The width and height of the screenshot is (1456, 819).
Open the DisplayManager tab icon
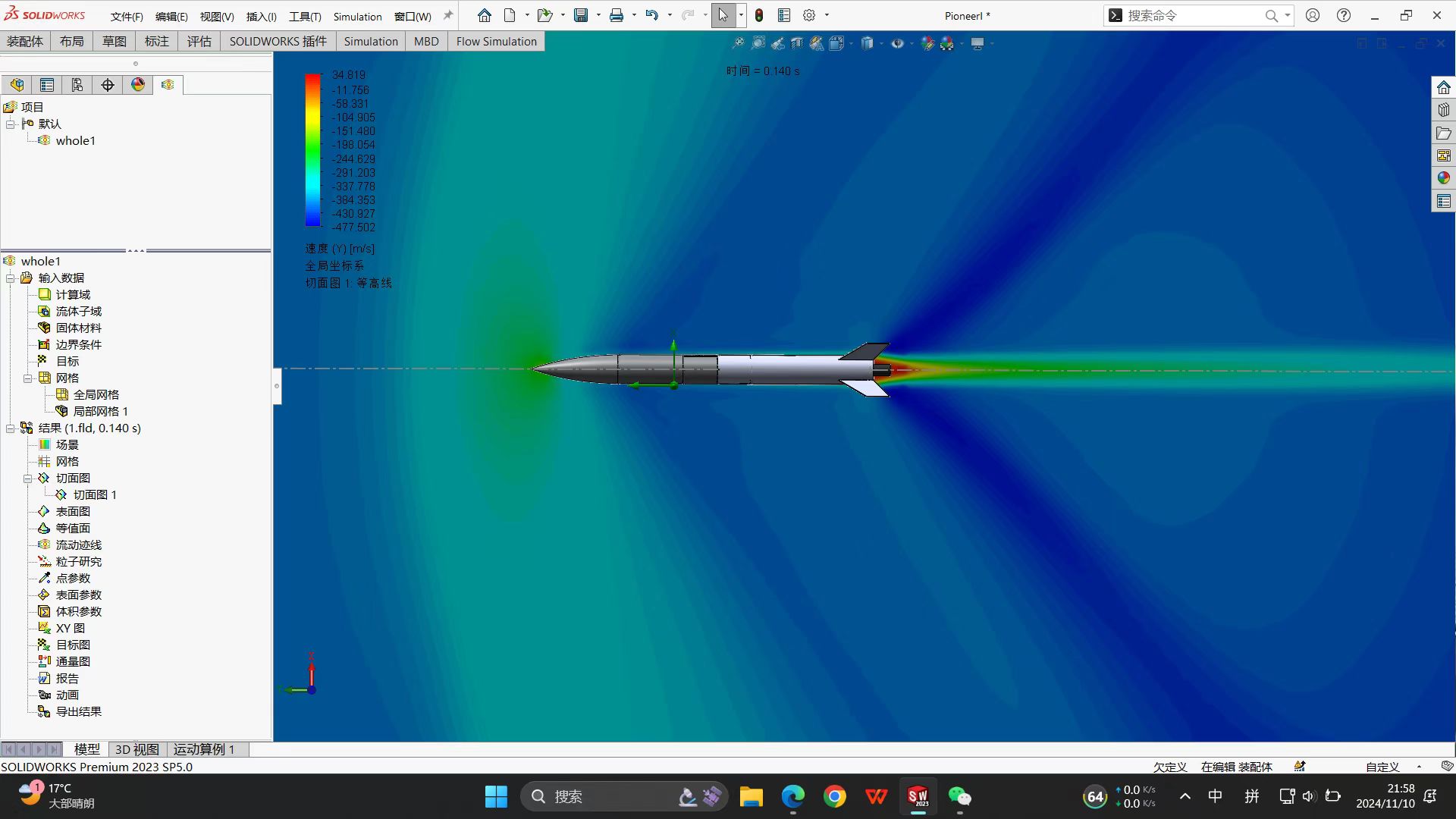pos(138,85)
